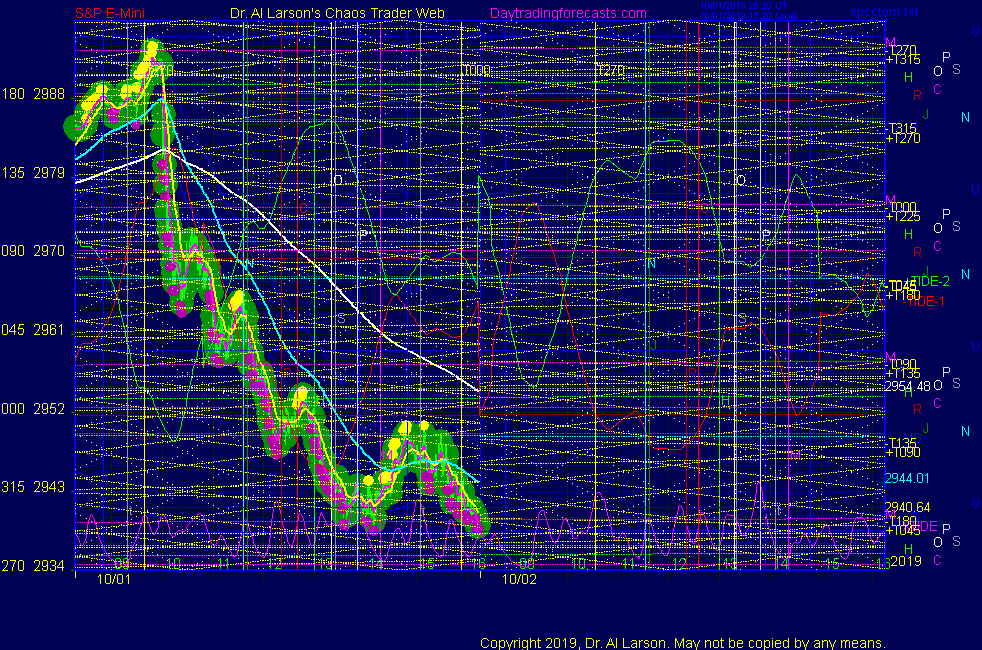
Task: Click the 315 2943 price axis label
Action: pyautogui.click(x=33, y=487)
